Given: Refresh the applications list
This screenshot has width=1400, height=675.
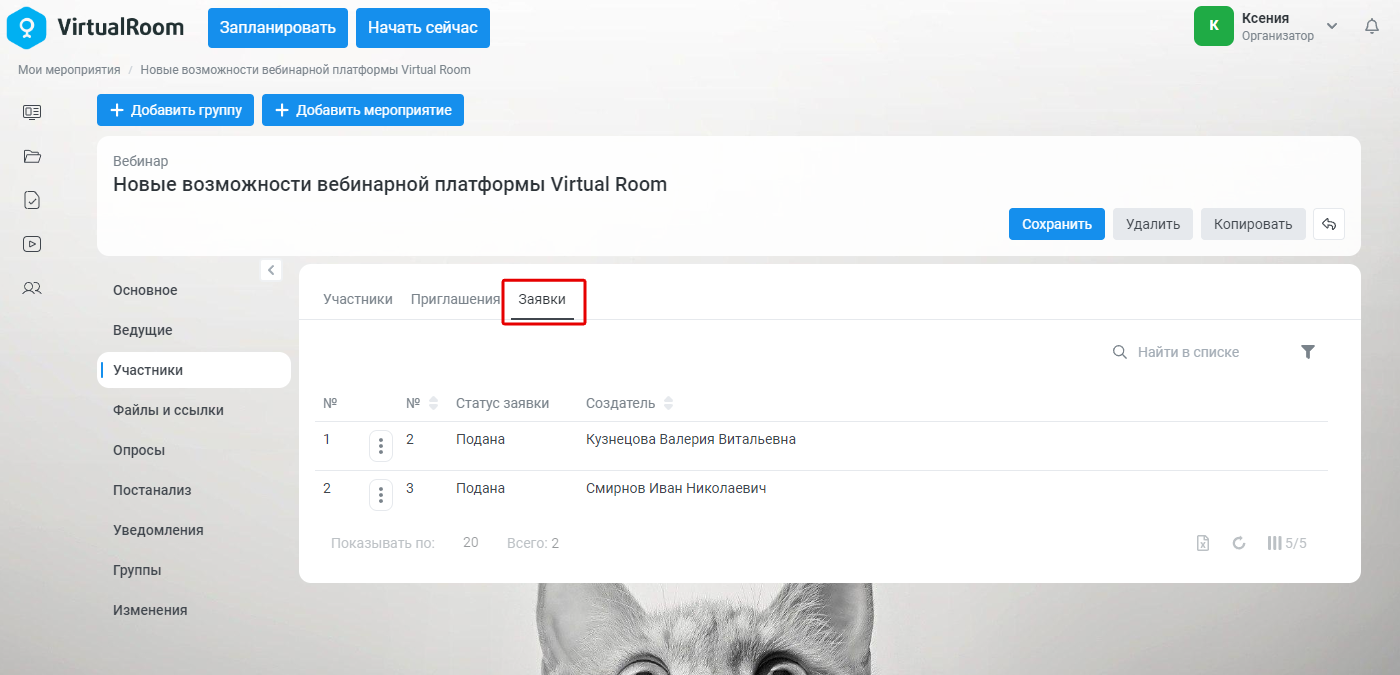Looking at the screenshot, I should (1239, 543).
